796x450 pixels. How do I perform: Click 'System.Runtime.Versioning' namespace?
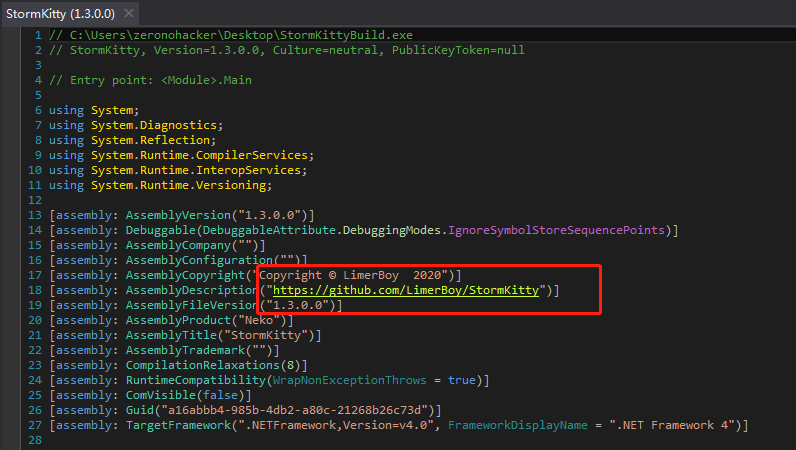point(178,185)
